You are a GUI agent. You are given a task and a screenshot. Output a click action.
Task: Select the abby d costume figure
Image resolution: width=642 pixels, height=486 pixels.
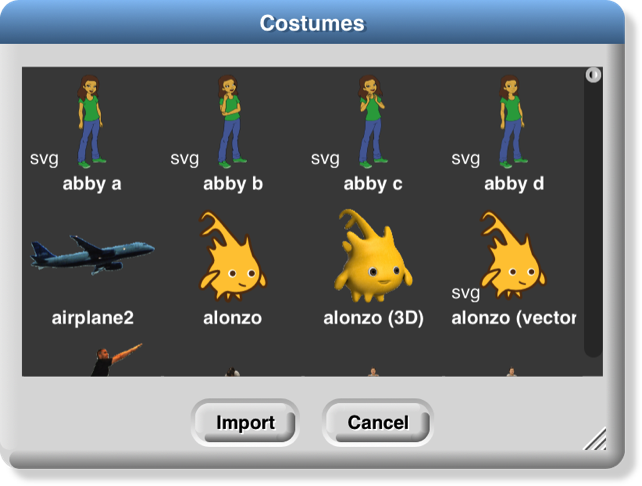click(x=512, y=122)
